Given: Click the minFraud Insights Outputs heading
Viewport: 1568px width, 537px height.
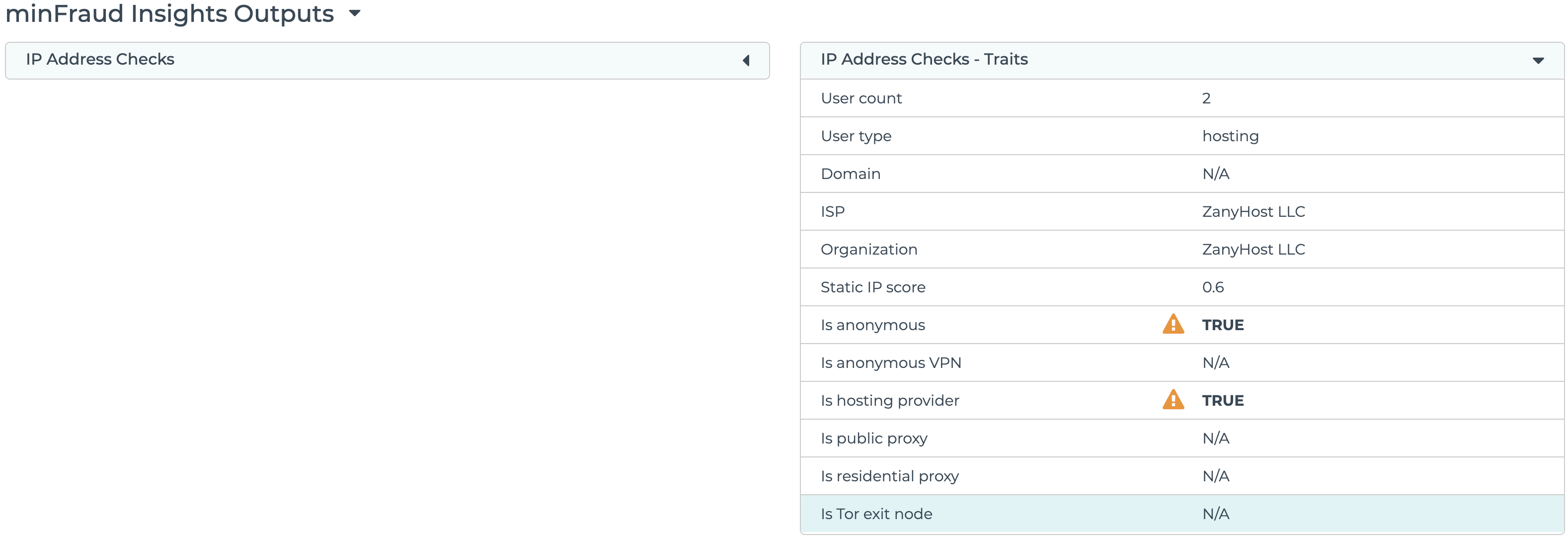Looking at the screenshot, I should 169,13.
